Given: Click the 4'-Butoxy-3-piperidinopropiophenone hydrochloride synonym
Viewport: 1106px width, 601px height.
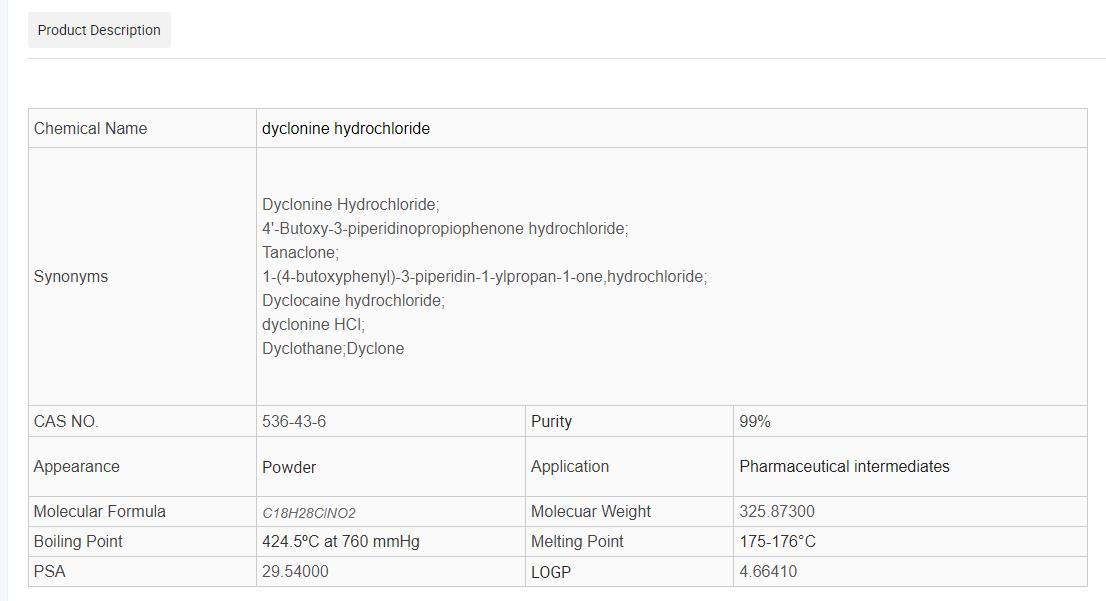Looking at the screenshot, I should [x=445, y=228].
